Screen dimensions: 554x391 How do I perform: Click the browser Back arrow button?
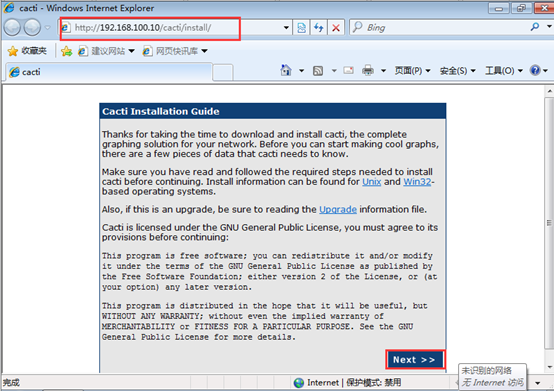[12, 27]
